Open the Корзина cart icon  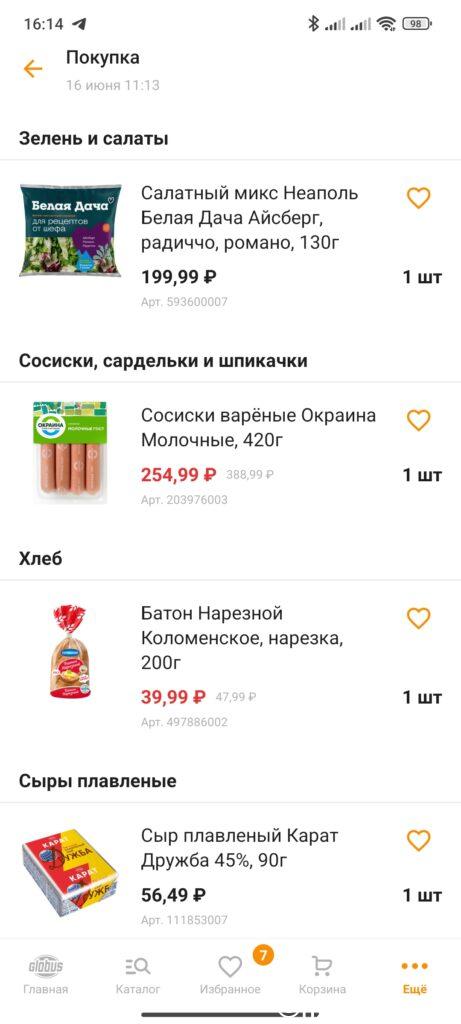pyautogui.click(x=322, y=975)
